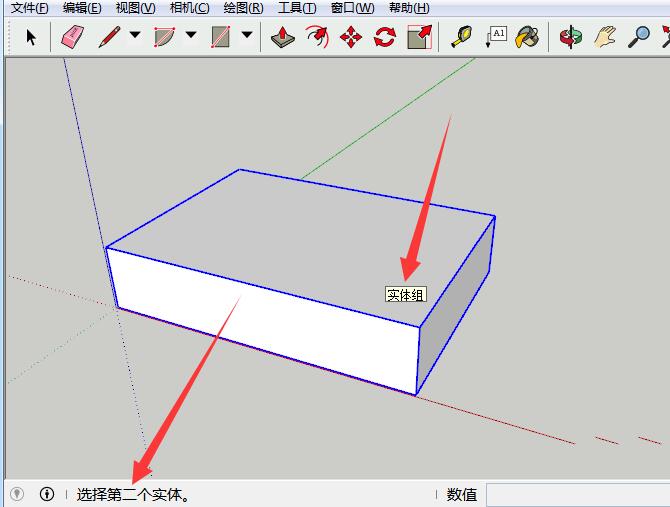Expand the arc tool dropdown arrow

(x=191, y=35)
